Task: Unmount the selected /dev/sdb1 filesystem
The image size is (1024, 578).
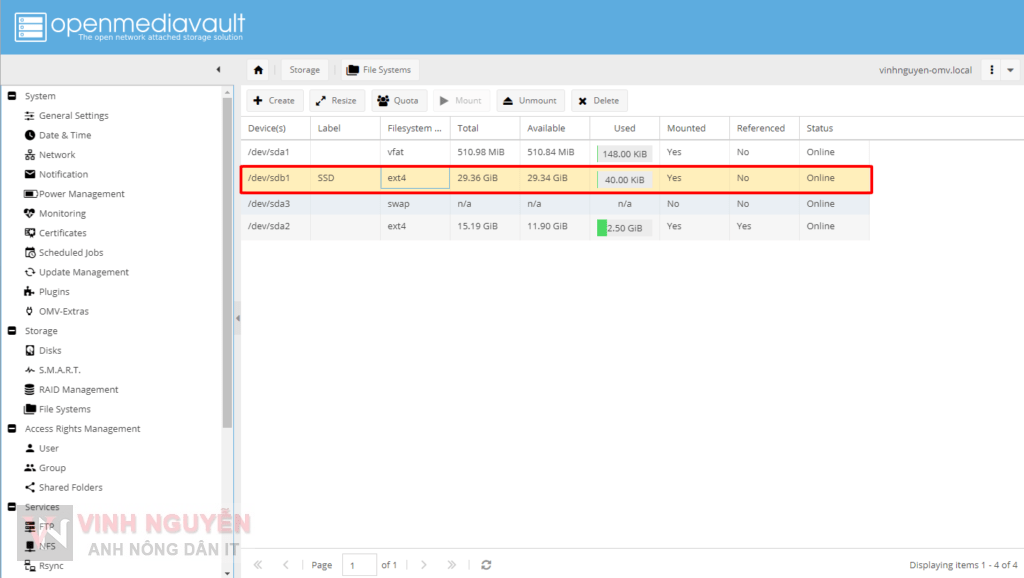Action: click(x=530, y=100)
